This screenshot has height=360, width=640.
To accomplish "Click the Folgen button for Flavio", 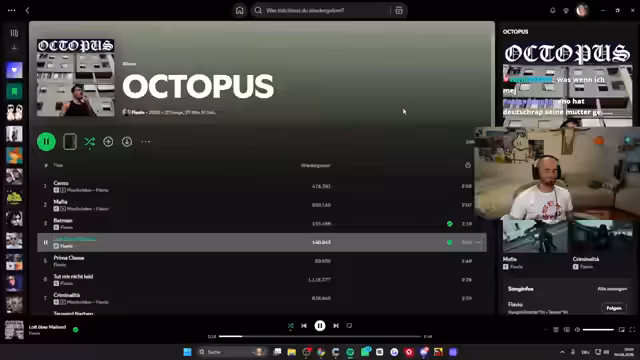I will point(614,308).
